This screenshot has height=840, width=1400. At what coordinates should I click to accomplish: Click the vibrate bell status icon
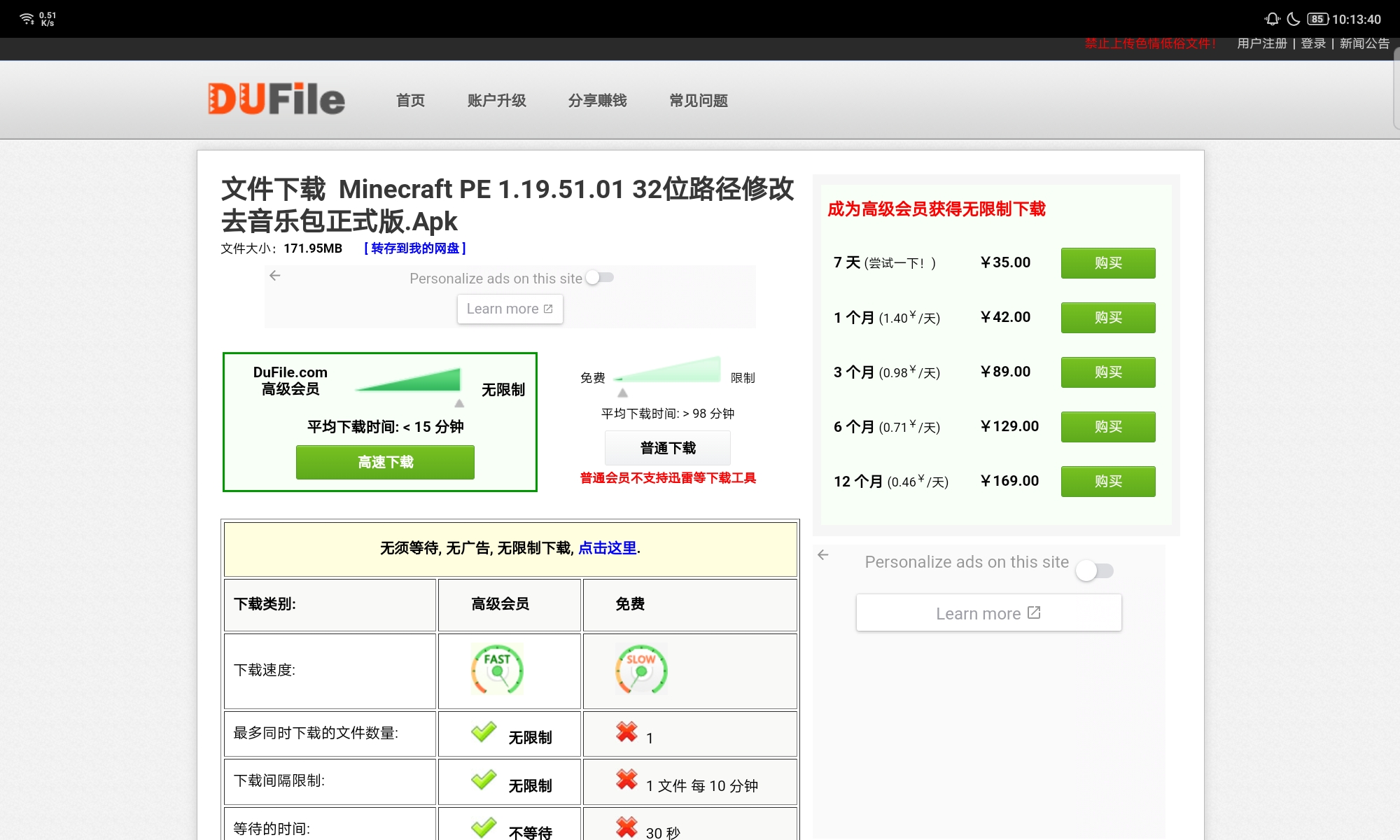point(1273,19)
